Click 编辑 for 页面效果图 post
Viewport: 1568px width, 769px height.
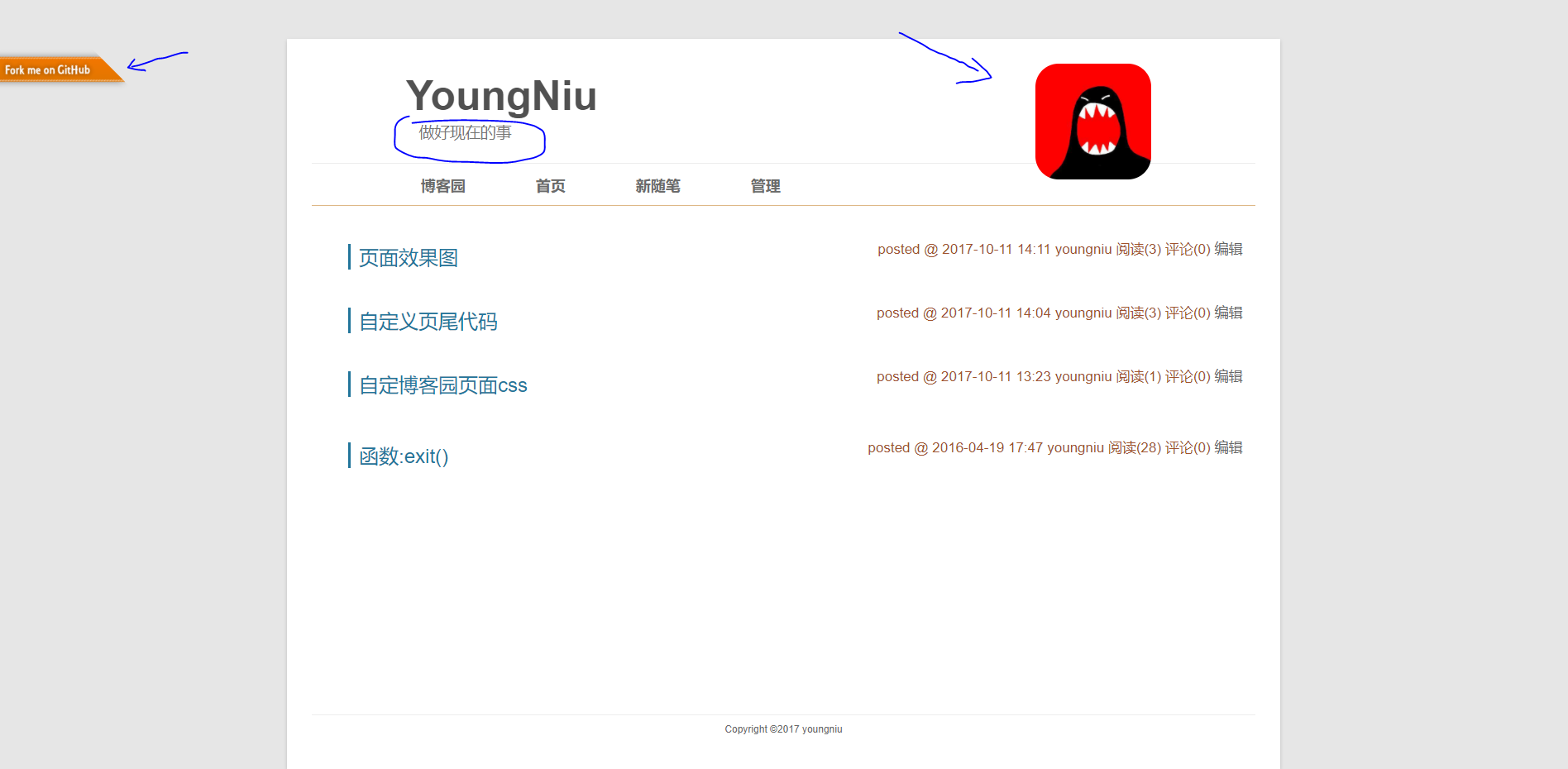click(x=1228, y=249)
